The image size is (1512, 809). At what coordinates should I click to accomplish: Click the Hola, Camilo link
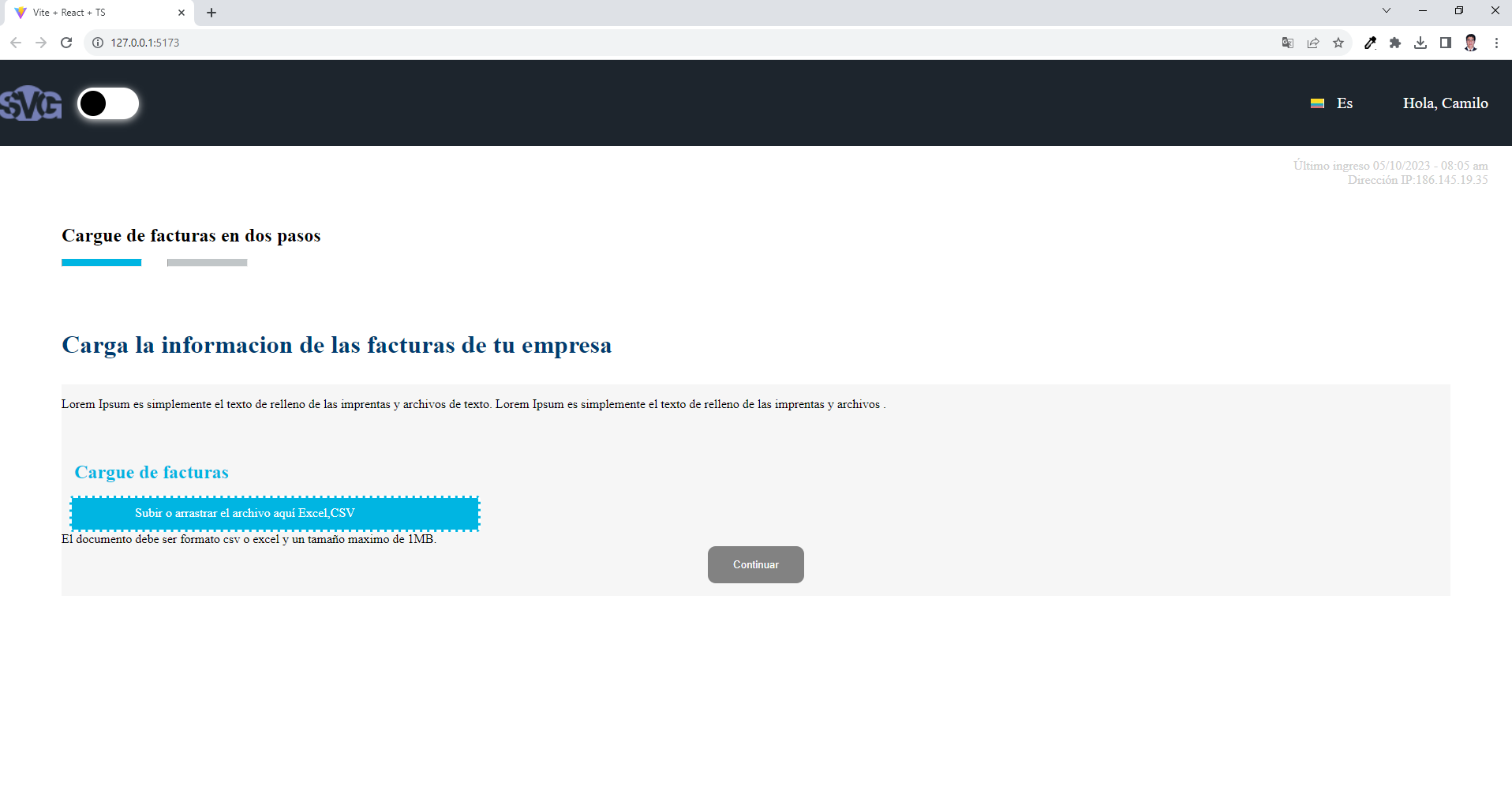tap(1445, 103)
